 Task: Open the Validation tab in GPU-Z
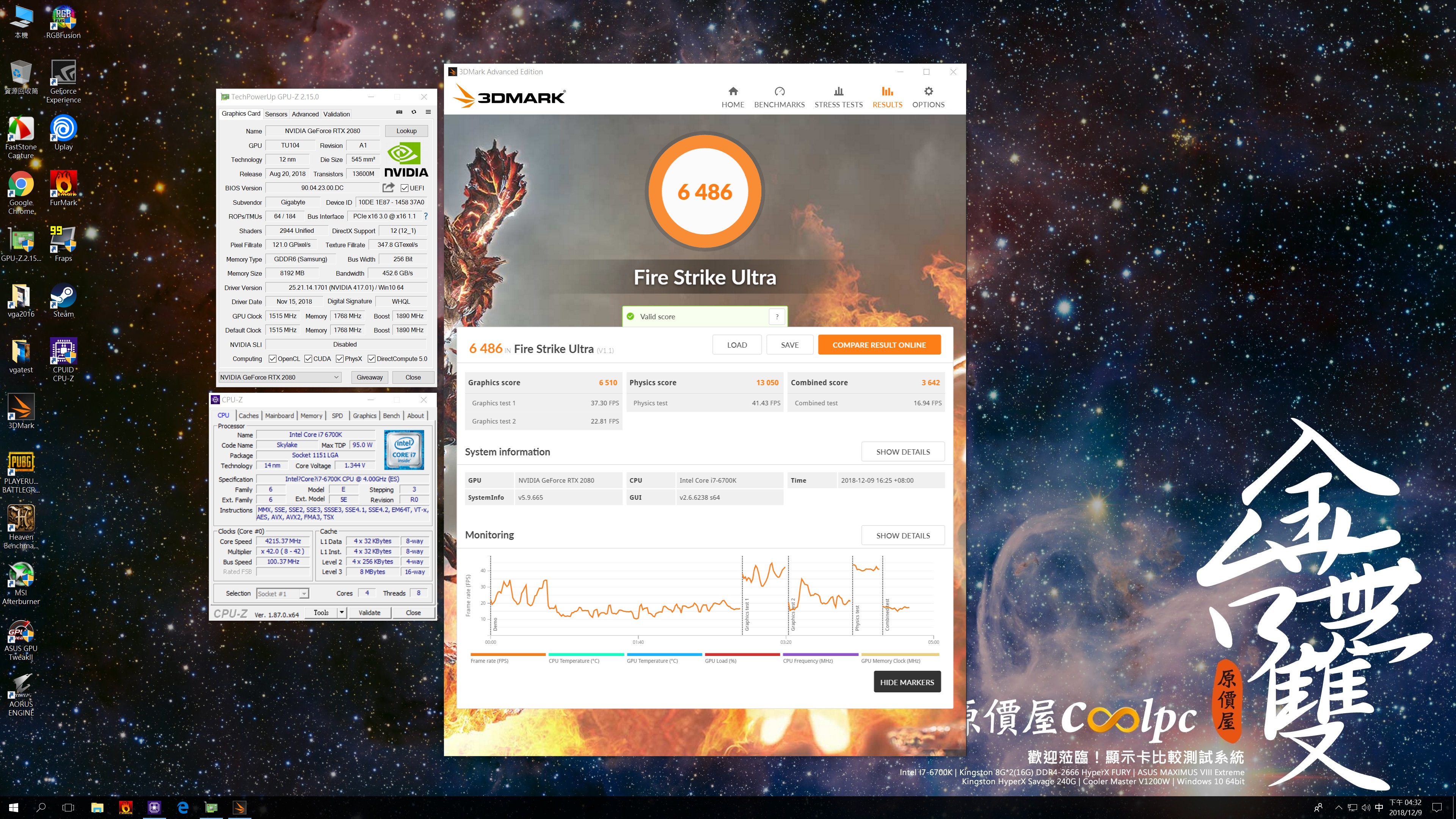336,114
